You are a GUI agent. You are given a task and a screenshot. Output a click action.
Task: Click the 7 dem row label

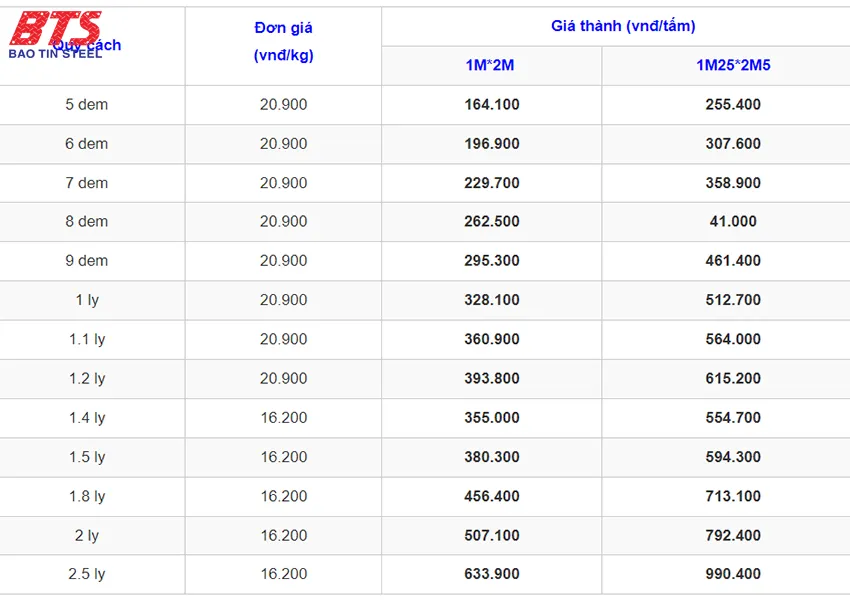click(x=87, y=183)
